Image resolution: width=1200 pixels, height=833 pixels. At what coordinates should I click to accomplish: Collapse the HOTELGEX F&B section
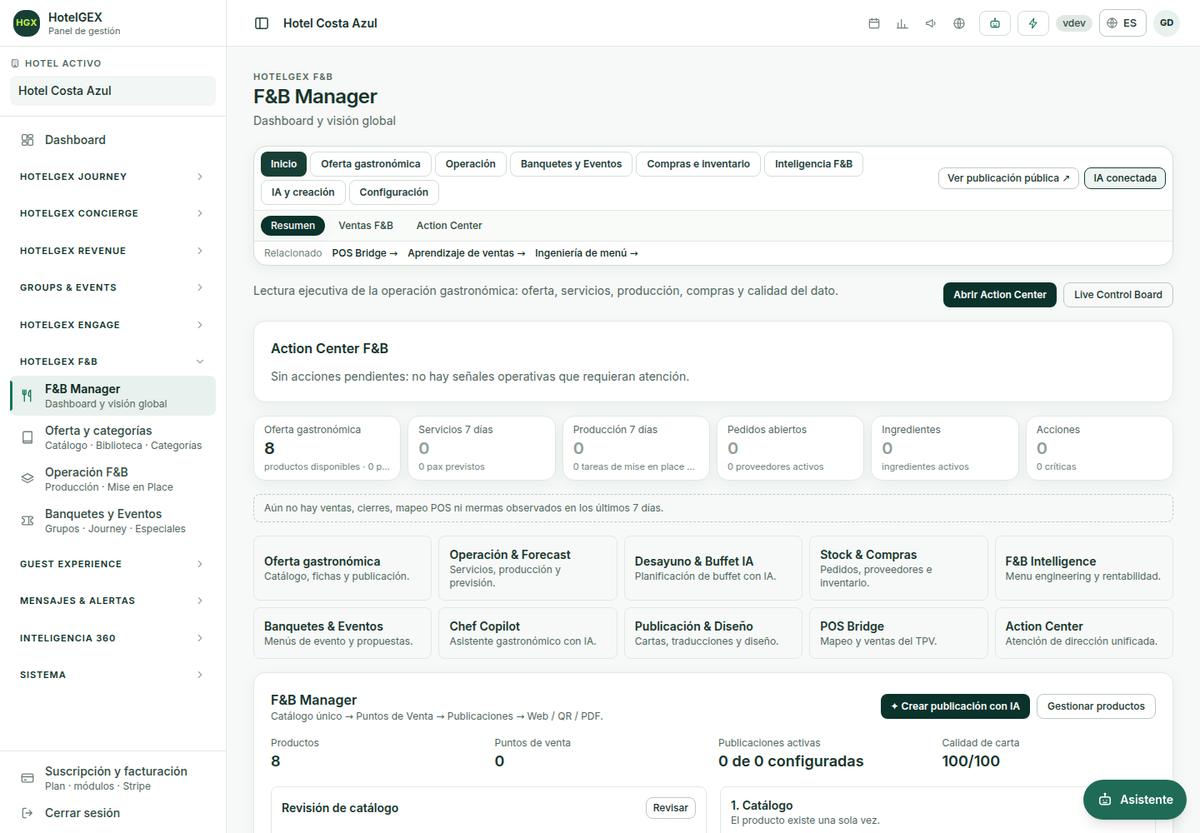[x=113, y=361]
